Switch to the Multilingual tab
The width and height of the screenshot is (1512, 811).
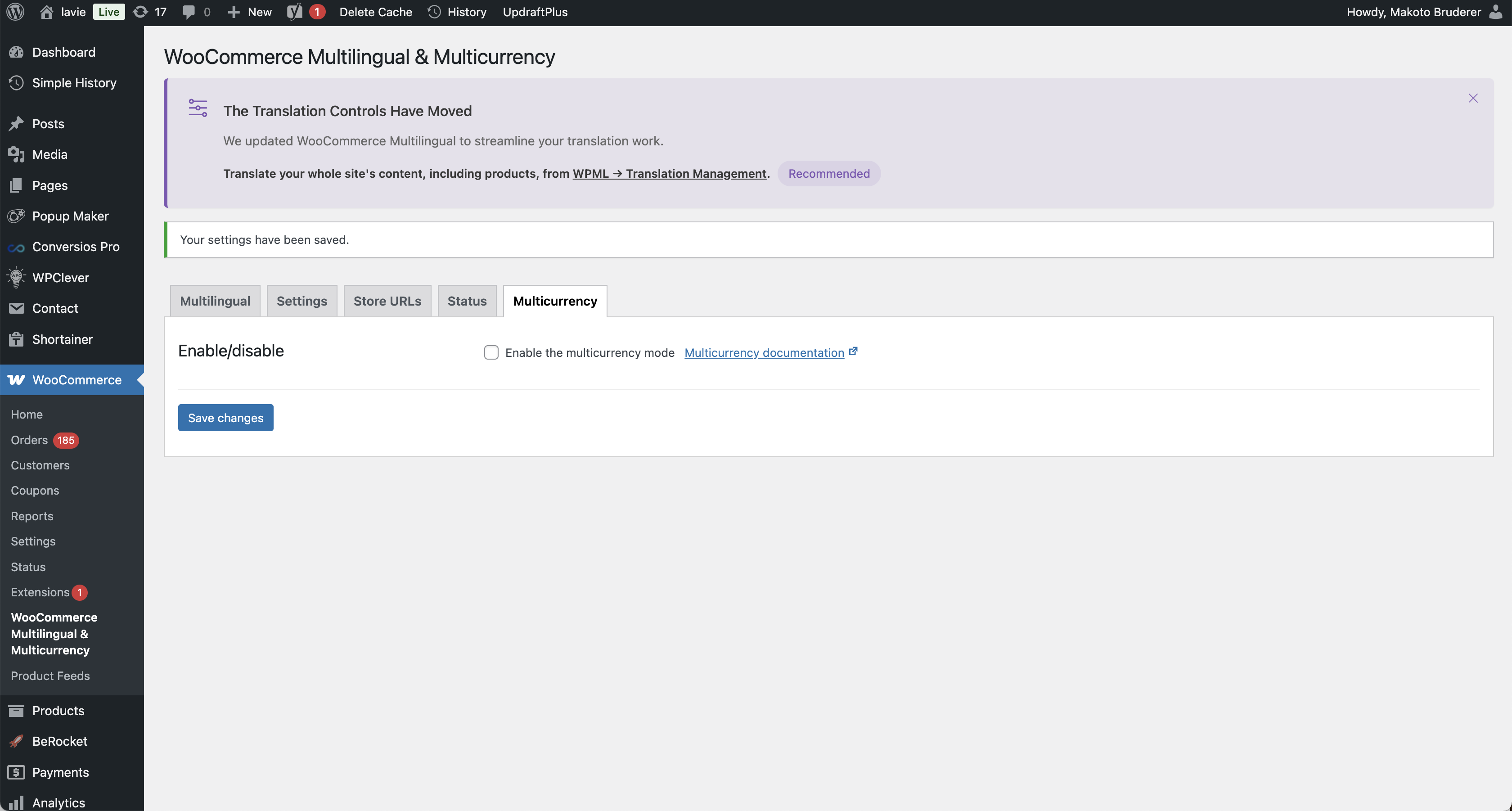click(216, 301)
